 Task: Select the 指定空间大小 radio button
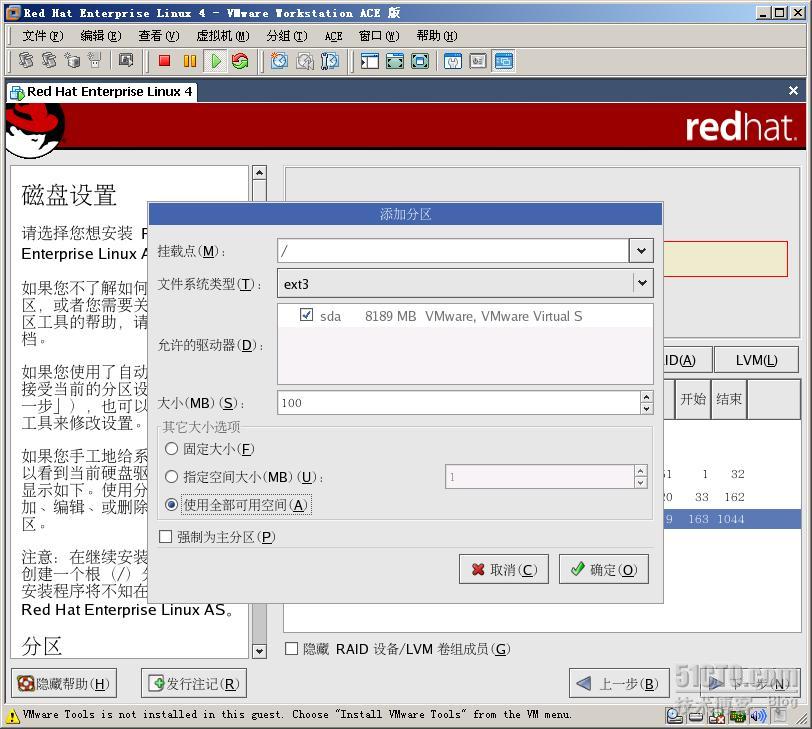(171, 476)
